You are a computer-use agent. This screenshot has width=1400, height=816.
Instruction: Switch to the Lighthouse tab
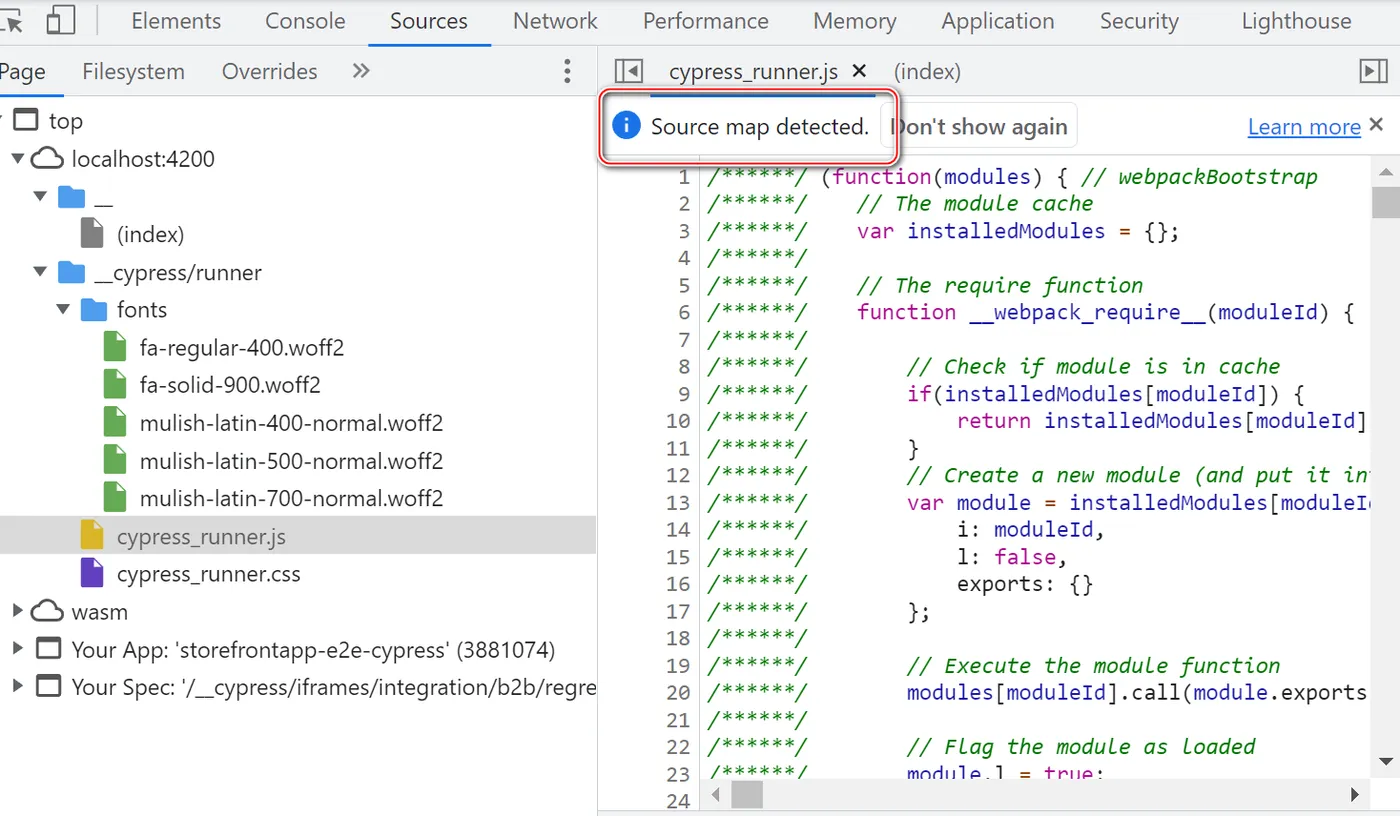[1296, 21]
